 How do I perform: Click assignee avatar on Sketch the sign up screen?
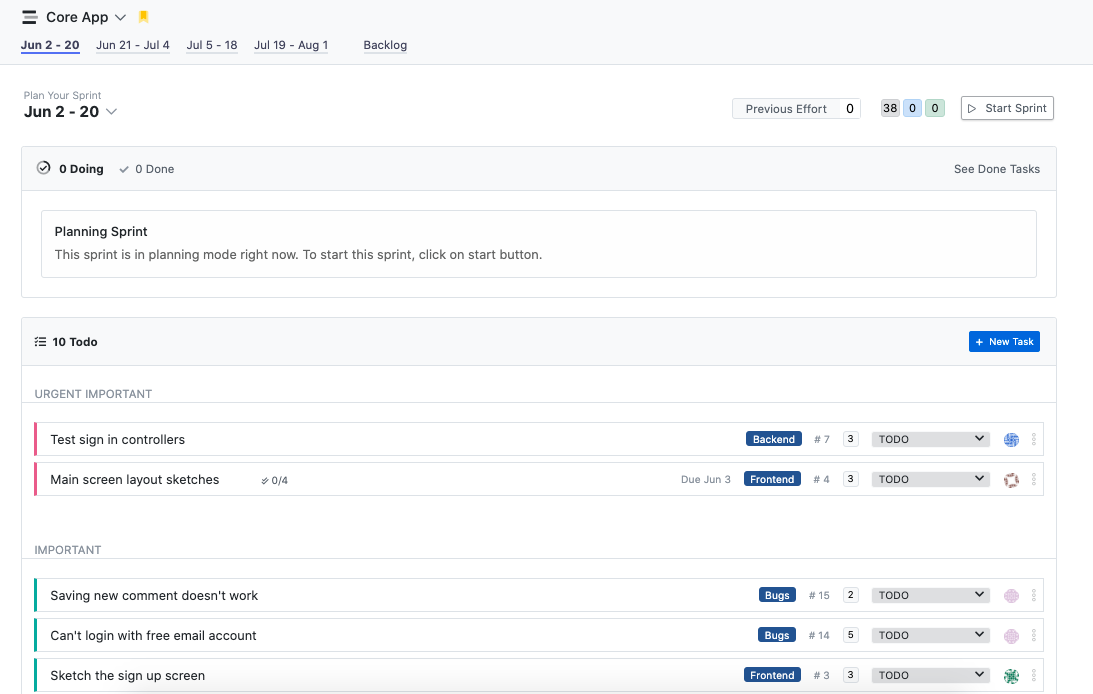pyautogui.click(x=1011, y=676)
